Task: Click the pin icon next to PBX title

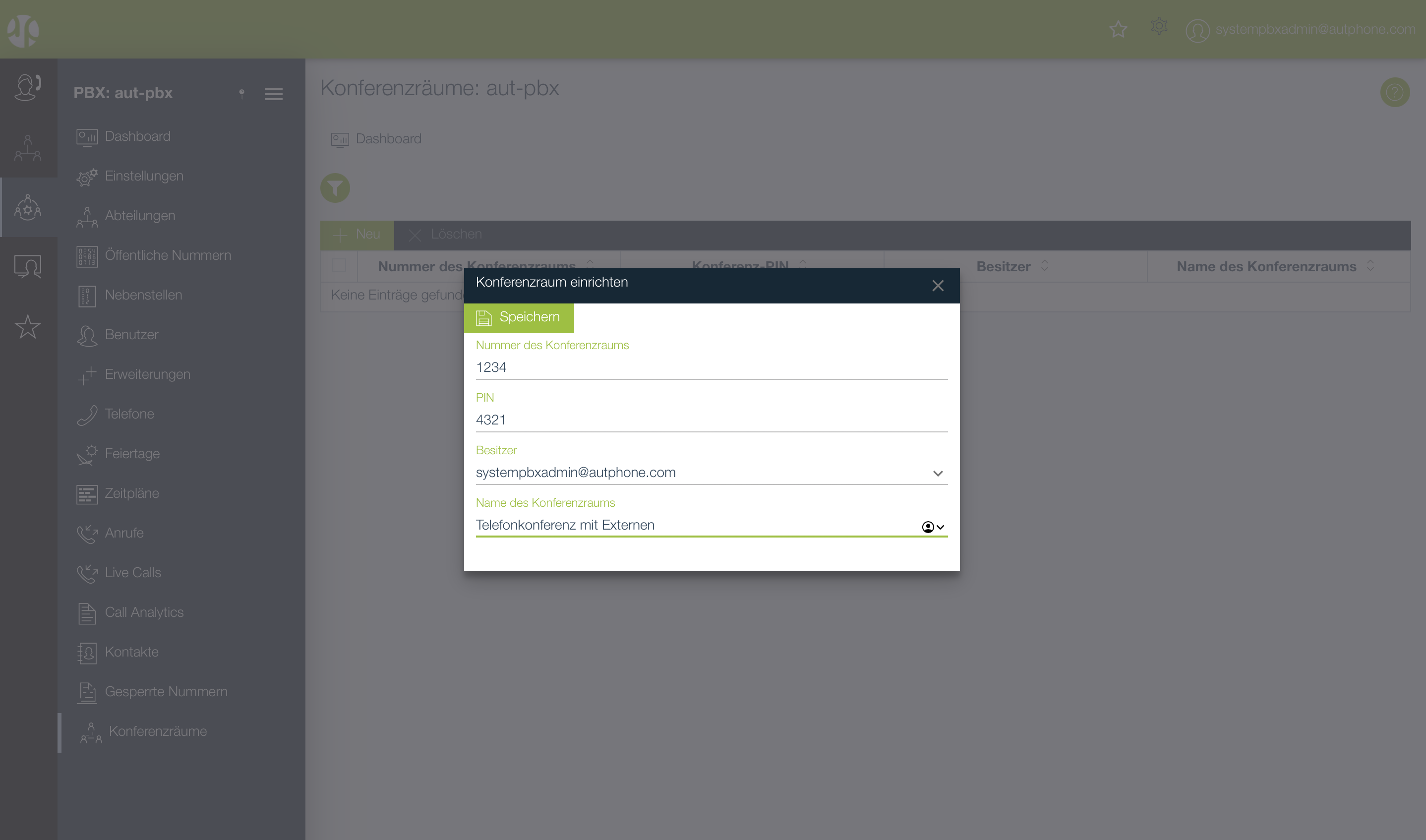Action: (241, 93)
